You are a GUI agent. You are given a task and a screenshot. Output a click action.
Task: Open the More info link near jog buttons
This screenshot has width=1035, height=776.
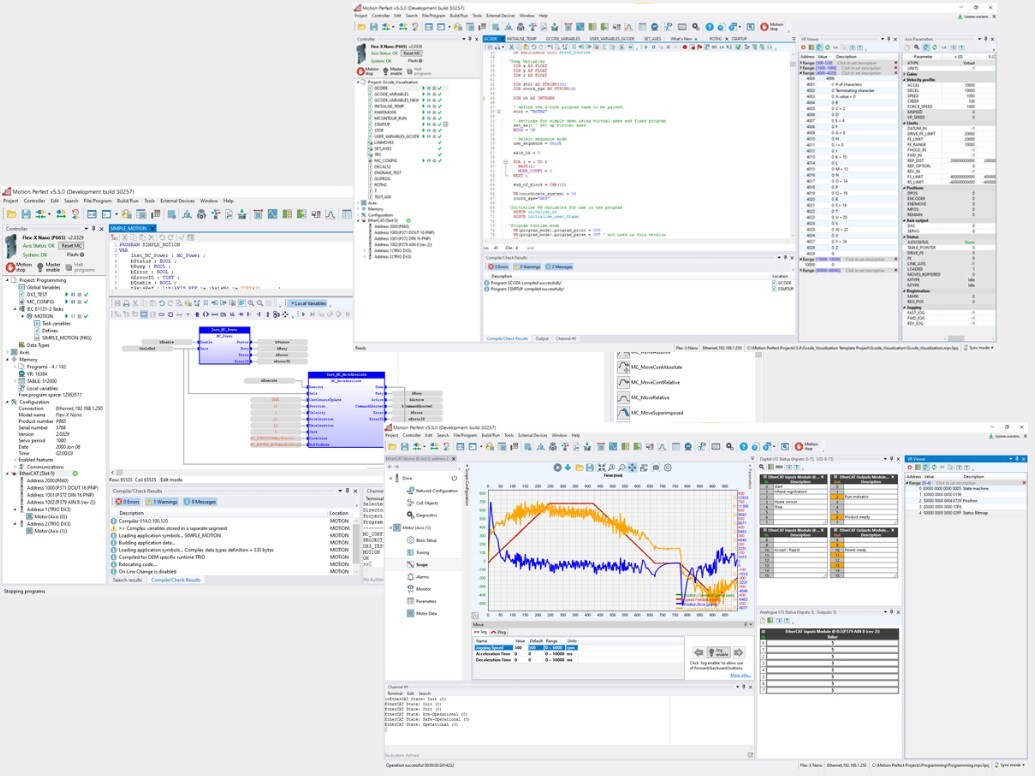point(739,675)
